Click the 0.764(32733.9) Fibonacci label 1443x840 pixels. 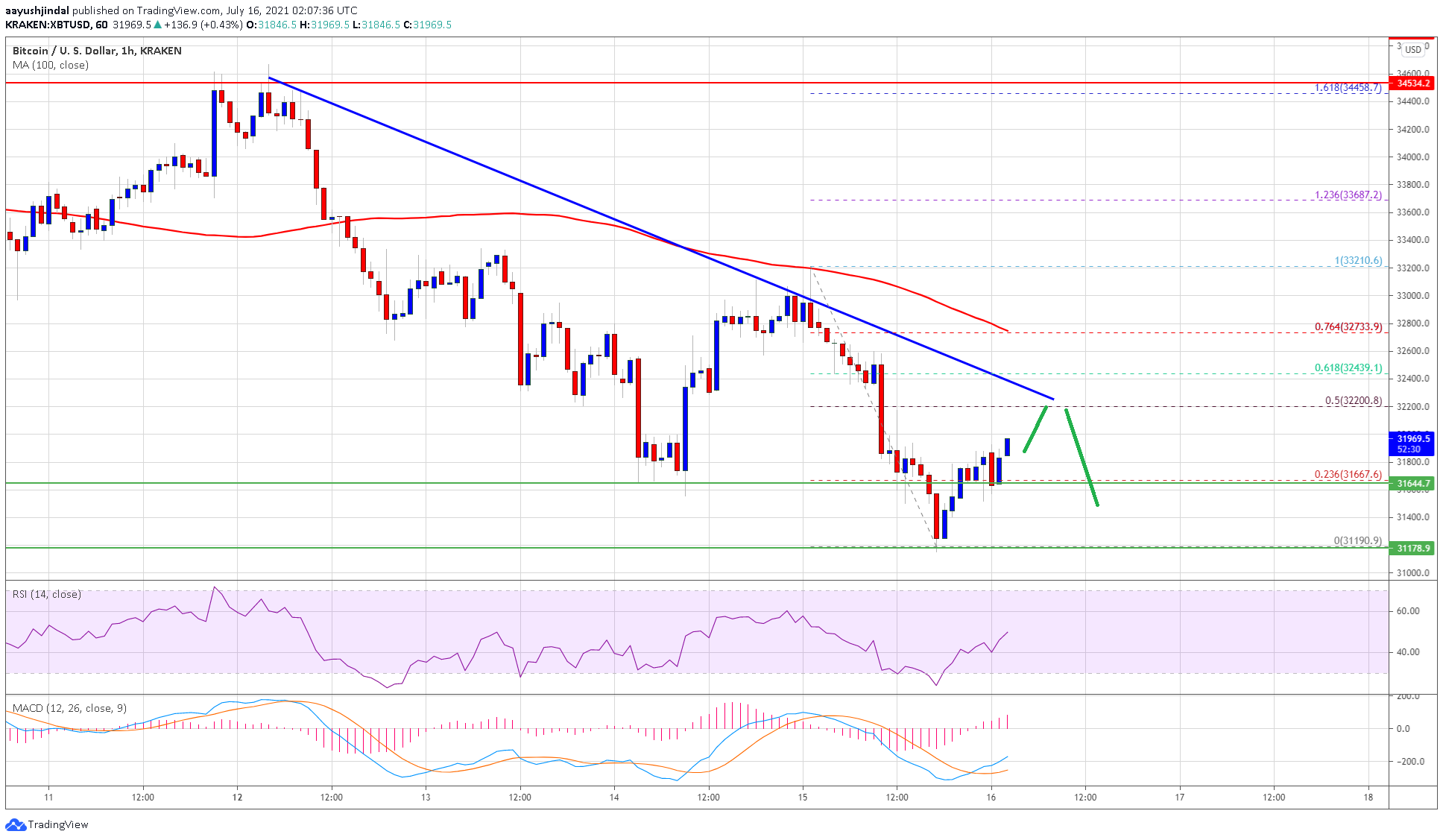click(x=1348, y=326)
